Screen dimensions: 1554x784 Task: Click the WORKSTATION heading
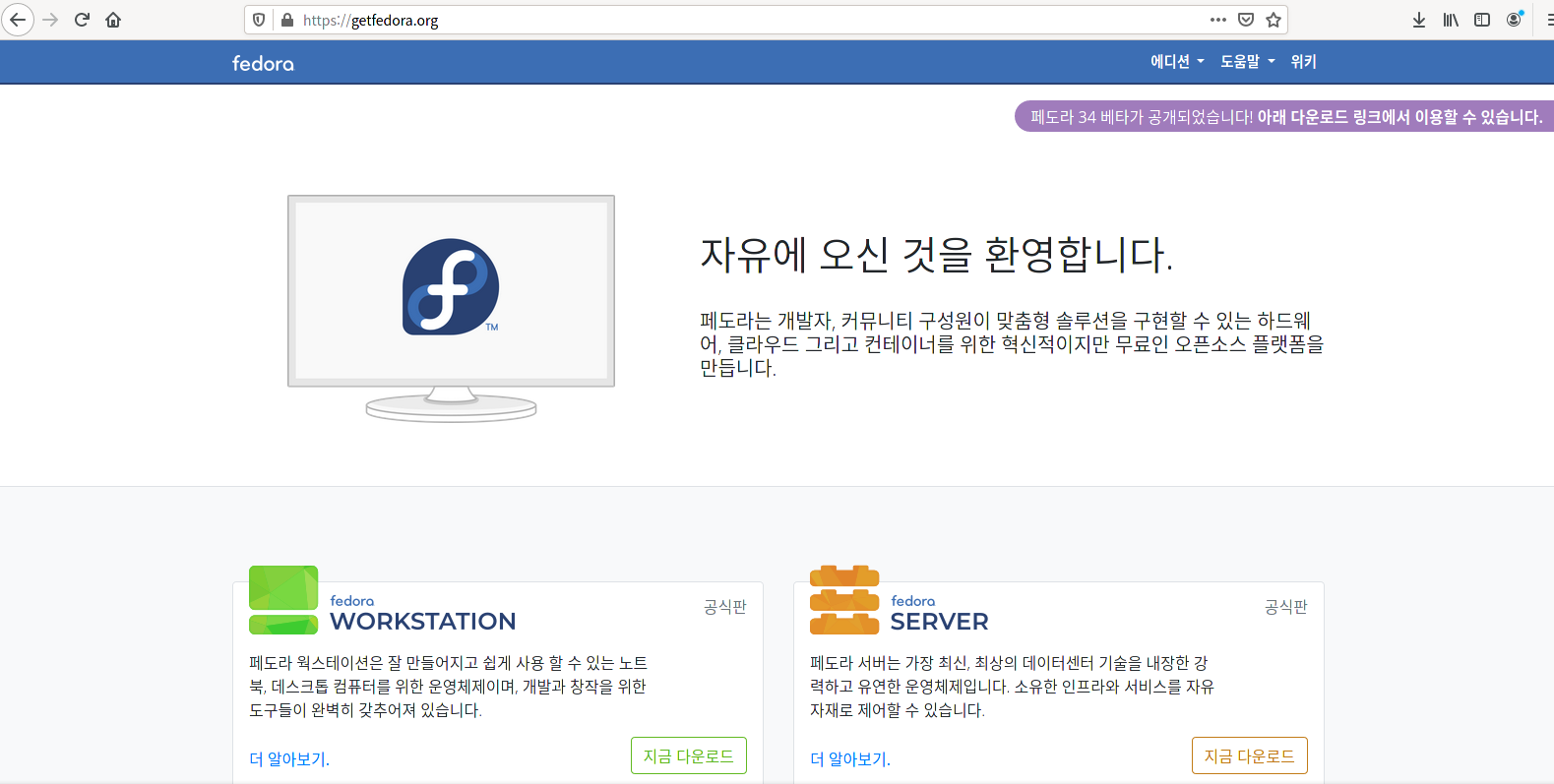(422, 622)
